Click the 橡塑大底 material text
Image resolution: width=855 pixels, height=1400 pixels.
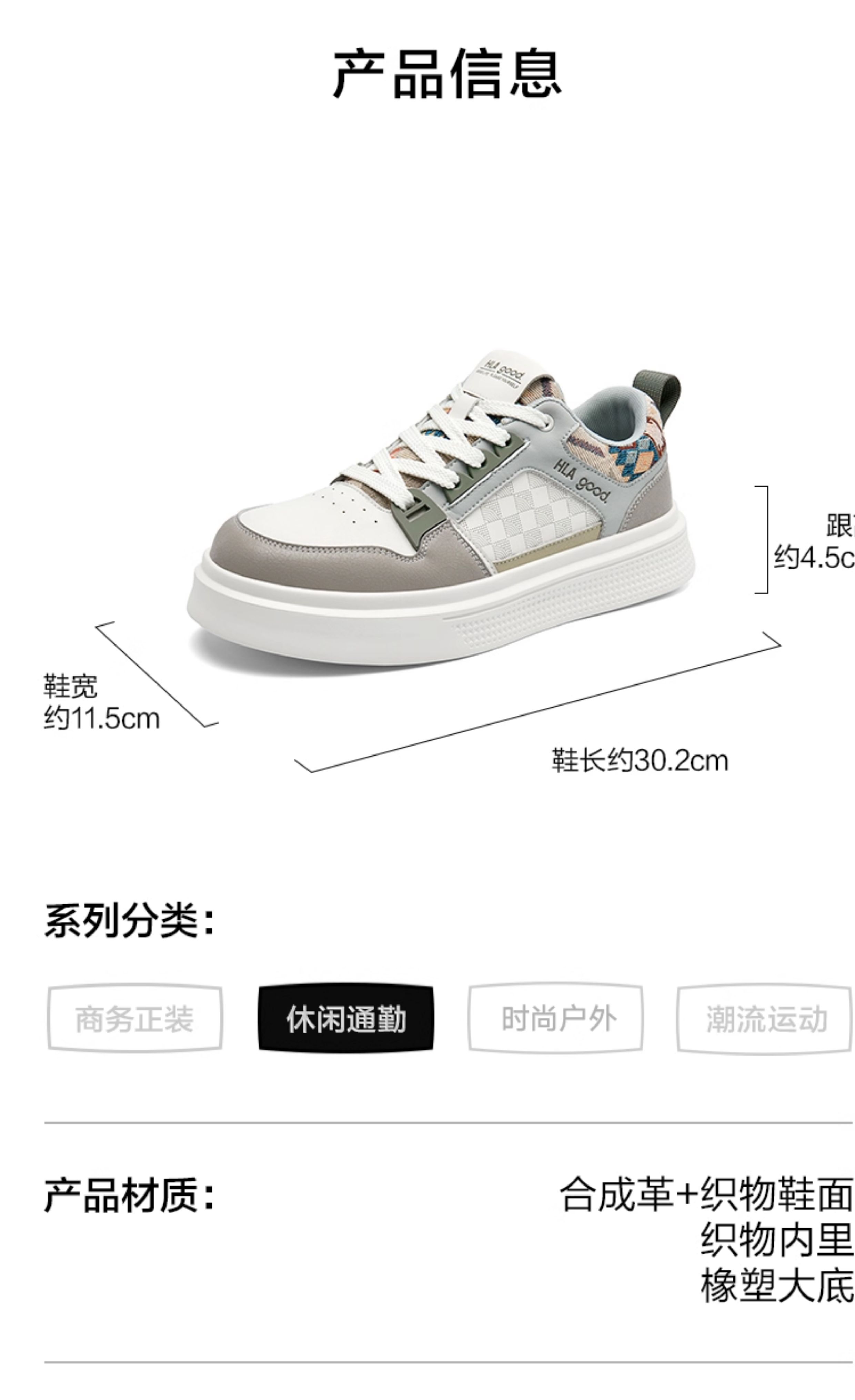pos(777,1285)
